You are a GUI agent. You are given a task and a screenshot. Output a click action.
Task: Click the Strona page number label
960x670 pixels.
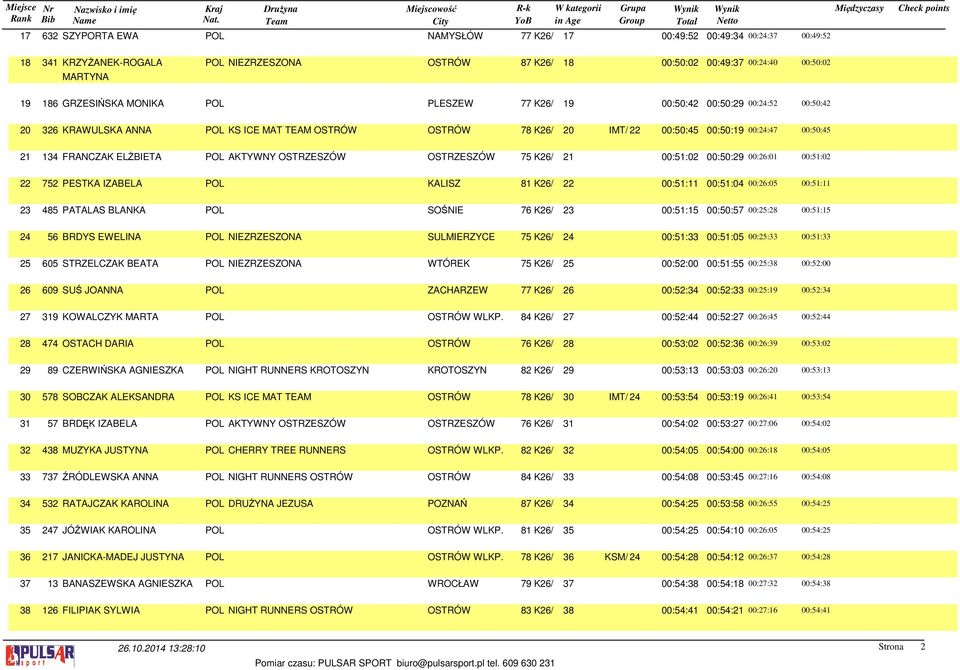tap(891, 647)
